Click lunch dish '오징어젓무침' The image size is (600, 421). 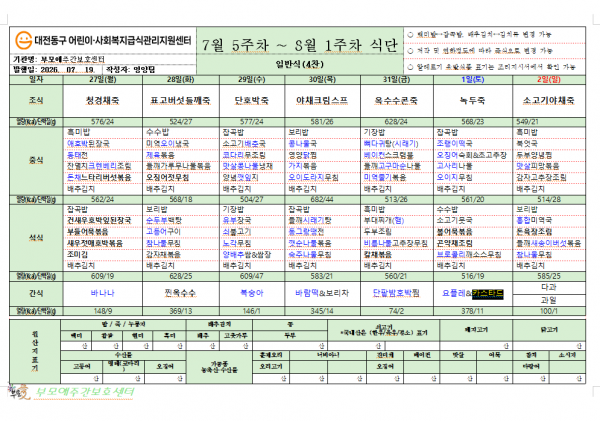(x=168, y=178)
